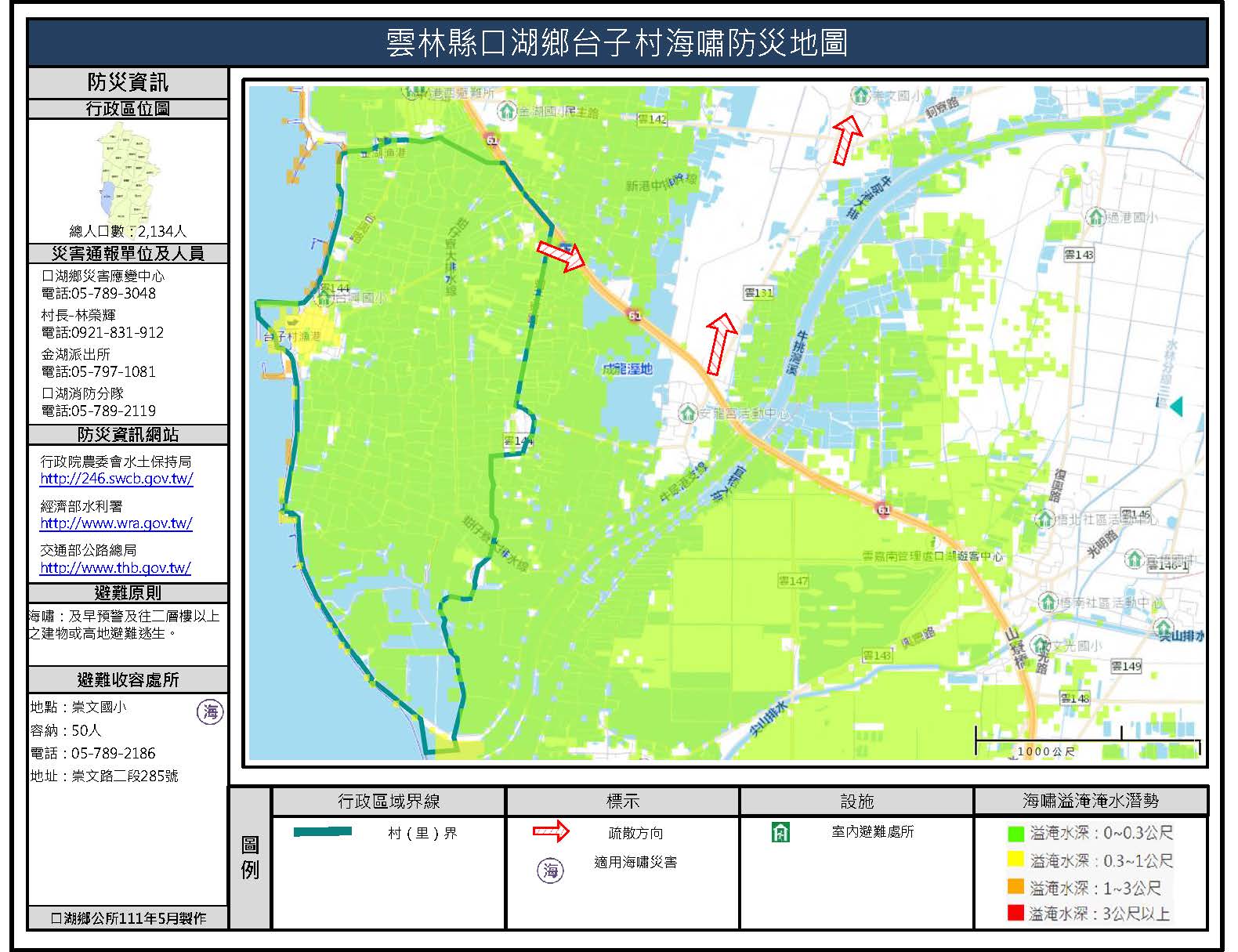This screenshot has width=1238, height=952.
Task: Click the 總人口數：2,134人 text
Action: tap(128, 231)
